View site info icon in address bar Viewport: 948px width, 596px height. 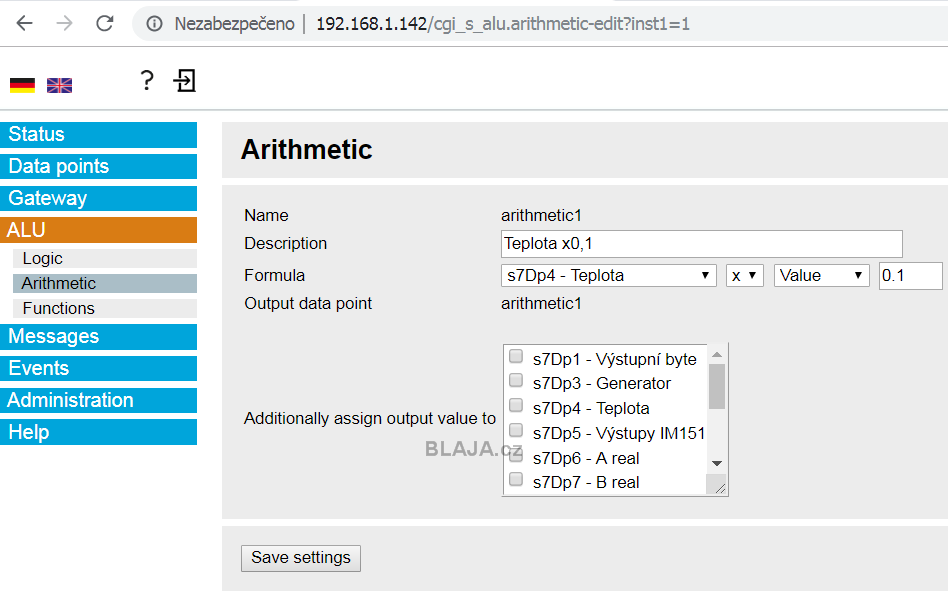tap(155, 24)
